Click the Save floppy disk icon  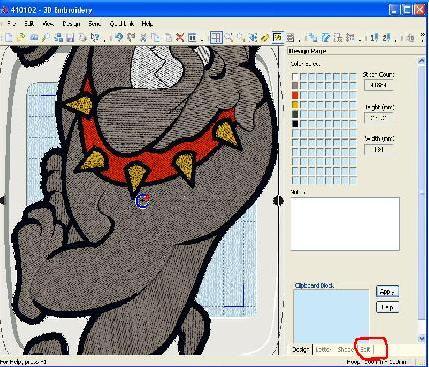(70, 37)
